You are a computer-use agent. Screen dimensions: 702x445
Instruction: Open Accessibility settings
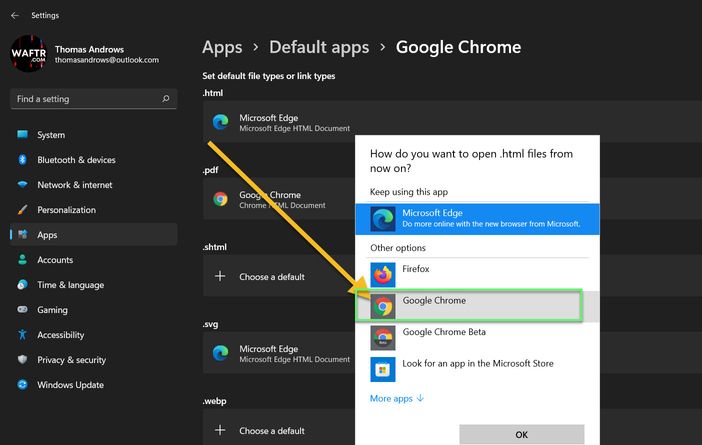click(94, 335)
